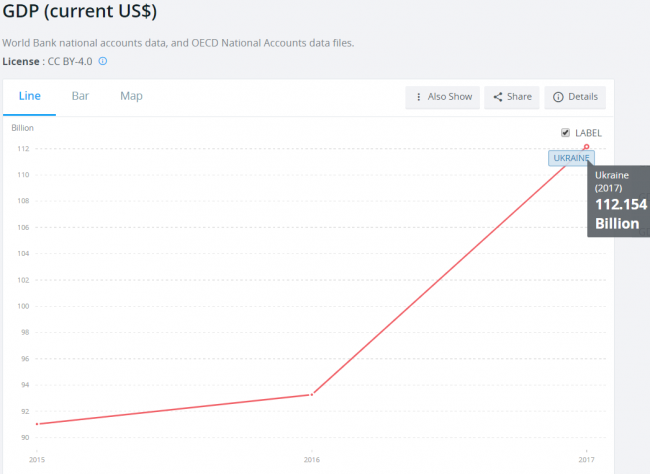Click the 2016 data point on the line

[x=312, y=394]
